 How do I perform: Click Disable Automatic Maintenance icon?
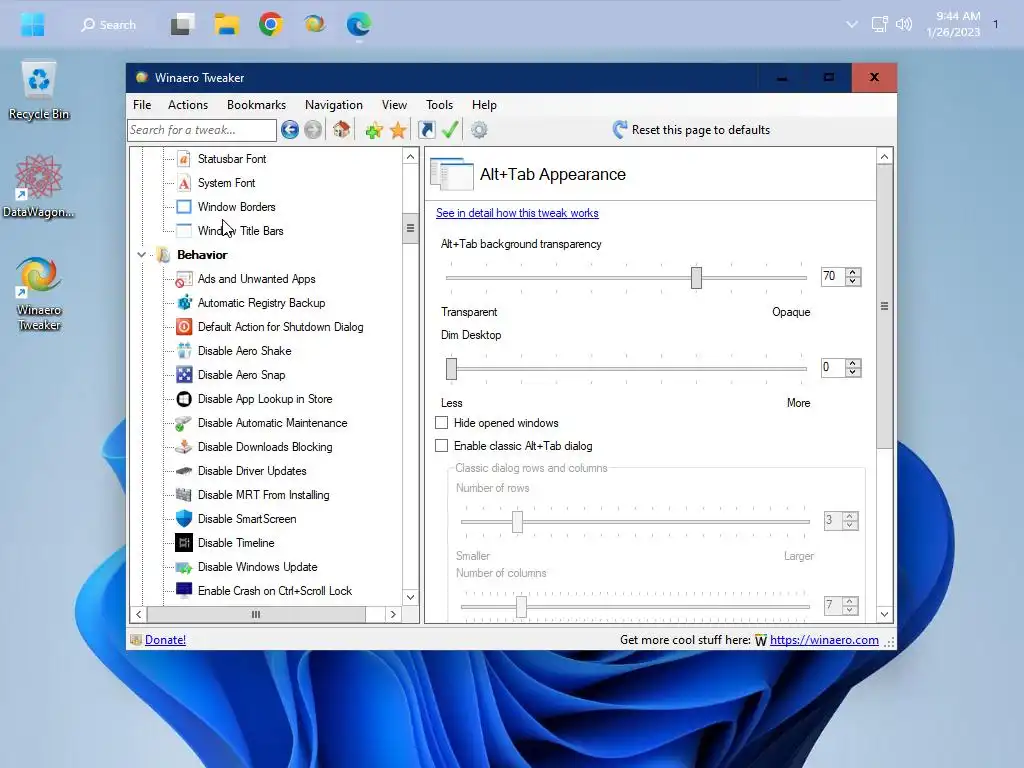[184, 423]
